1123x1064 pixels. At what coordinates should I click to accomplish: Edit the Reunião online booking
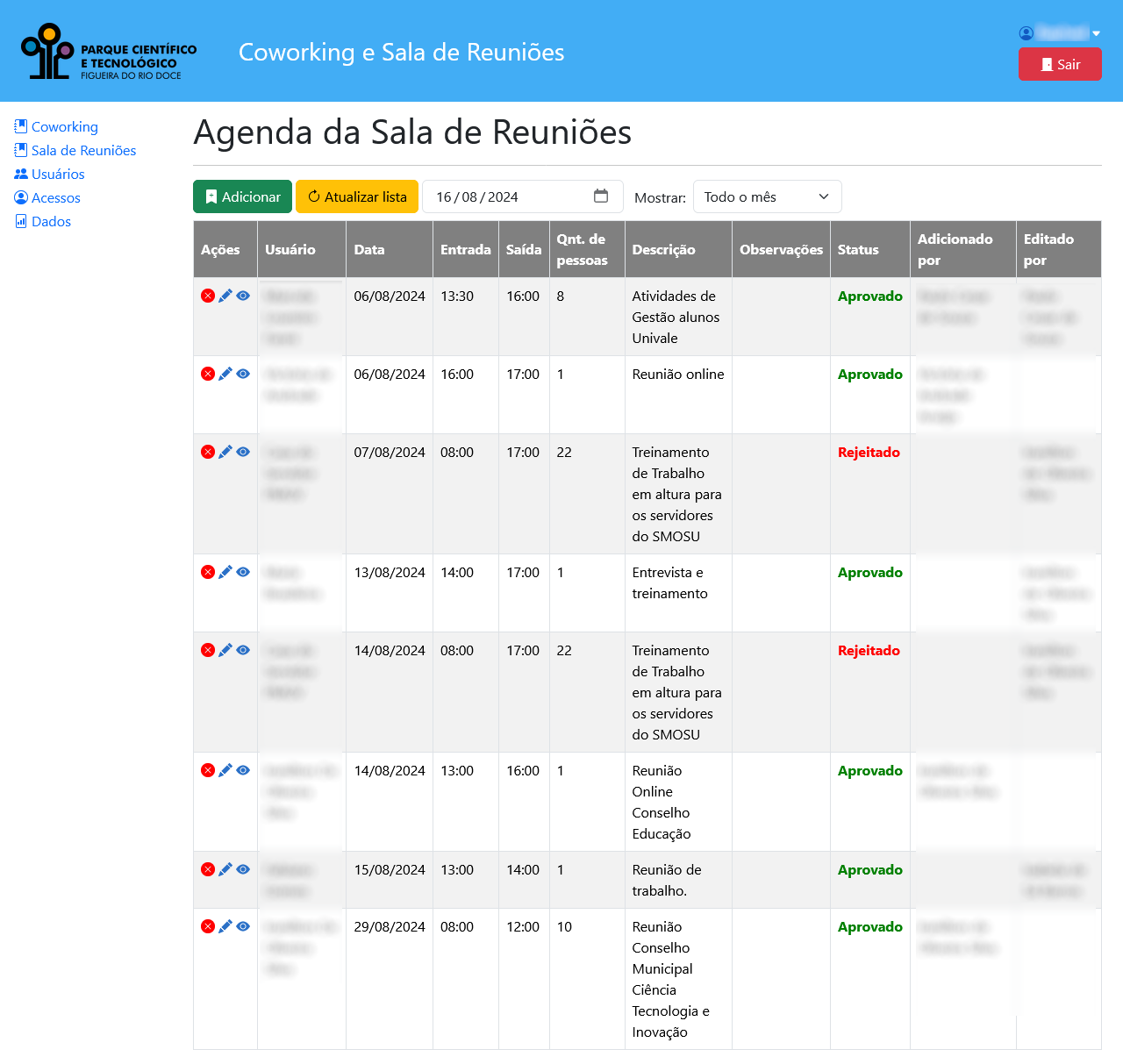click(x=225, y=374)
